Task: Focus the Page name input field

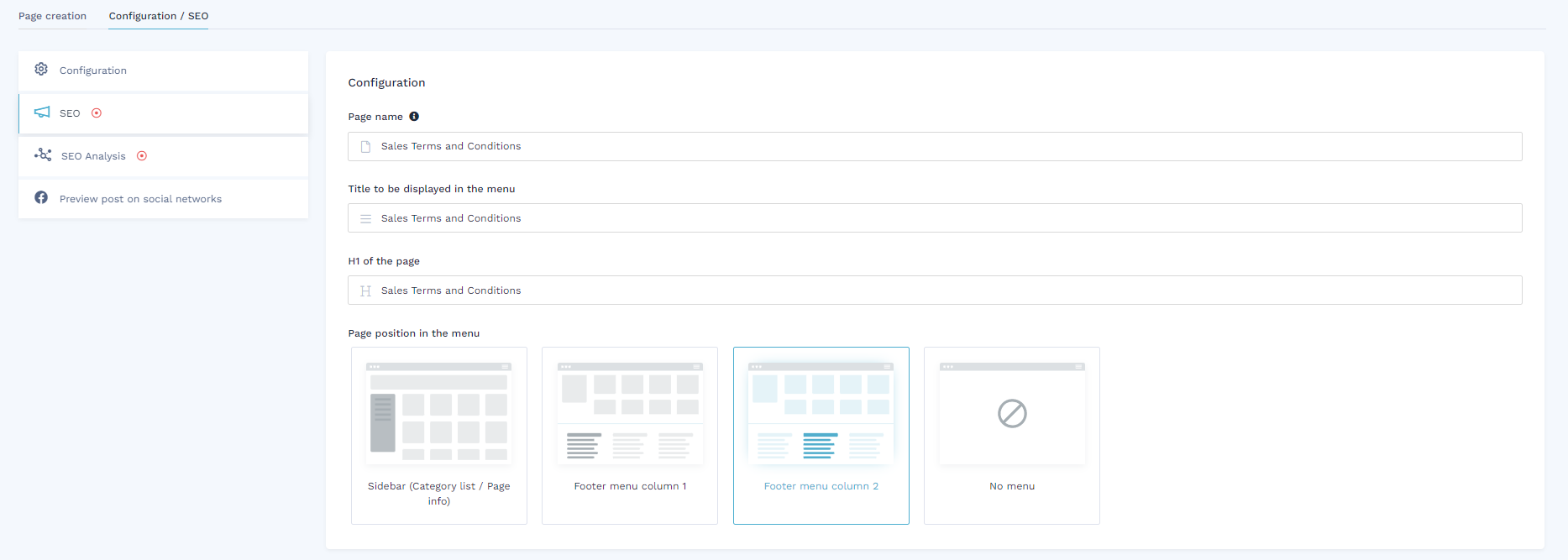Action: click(x=935, y=146)
